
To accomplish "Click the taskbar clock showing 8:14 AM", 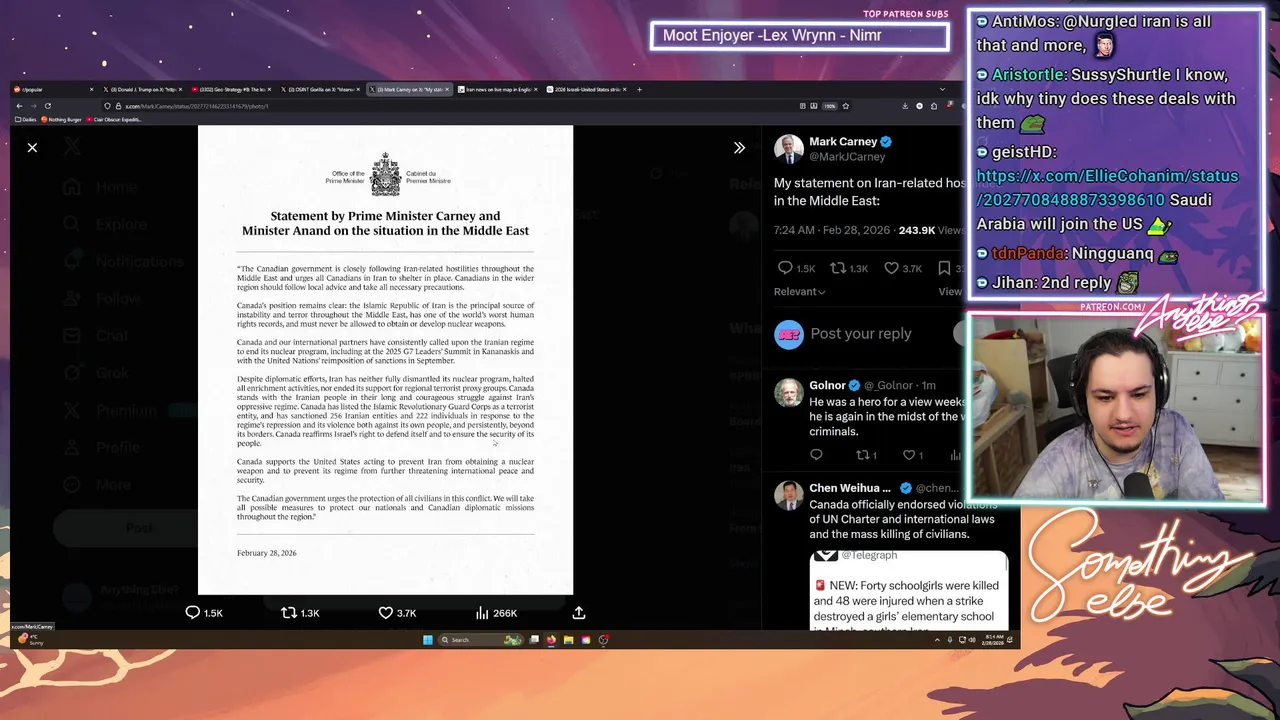I will (x=994, y=640).
